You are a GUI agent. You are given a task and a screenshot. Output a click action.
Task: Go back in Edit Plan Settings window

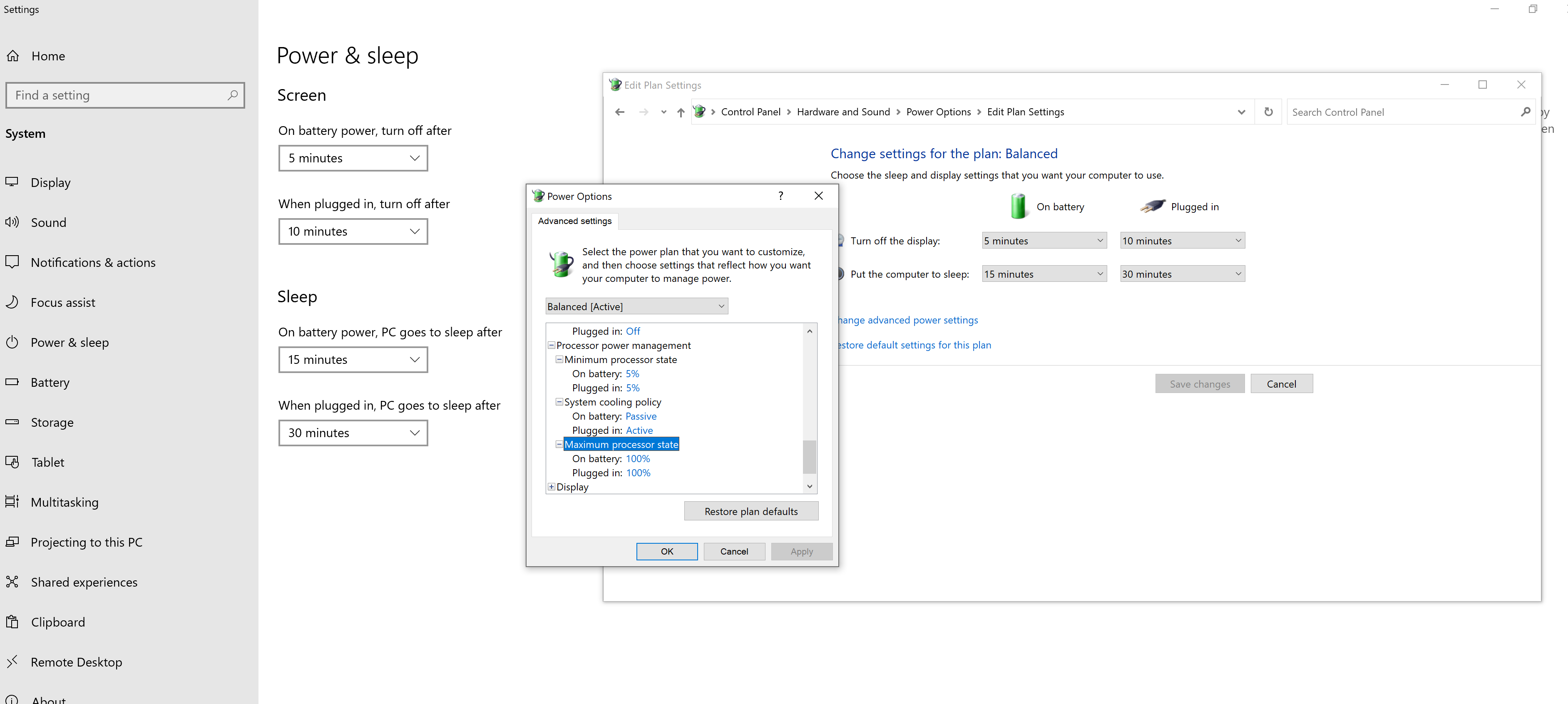[x=620, y=112]
